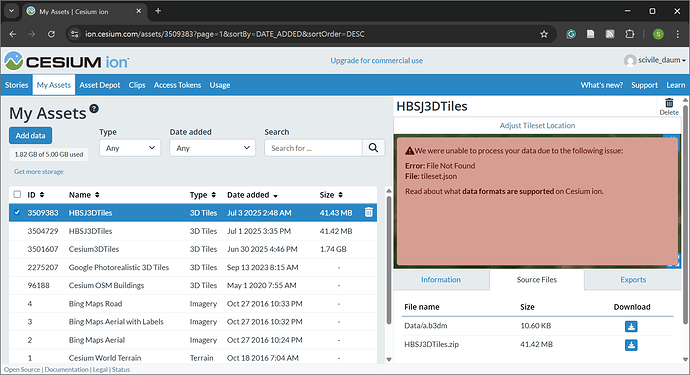Follow the Get more storage link
This screenshot has height=375, width=690.
39,172
